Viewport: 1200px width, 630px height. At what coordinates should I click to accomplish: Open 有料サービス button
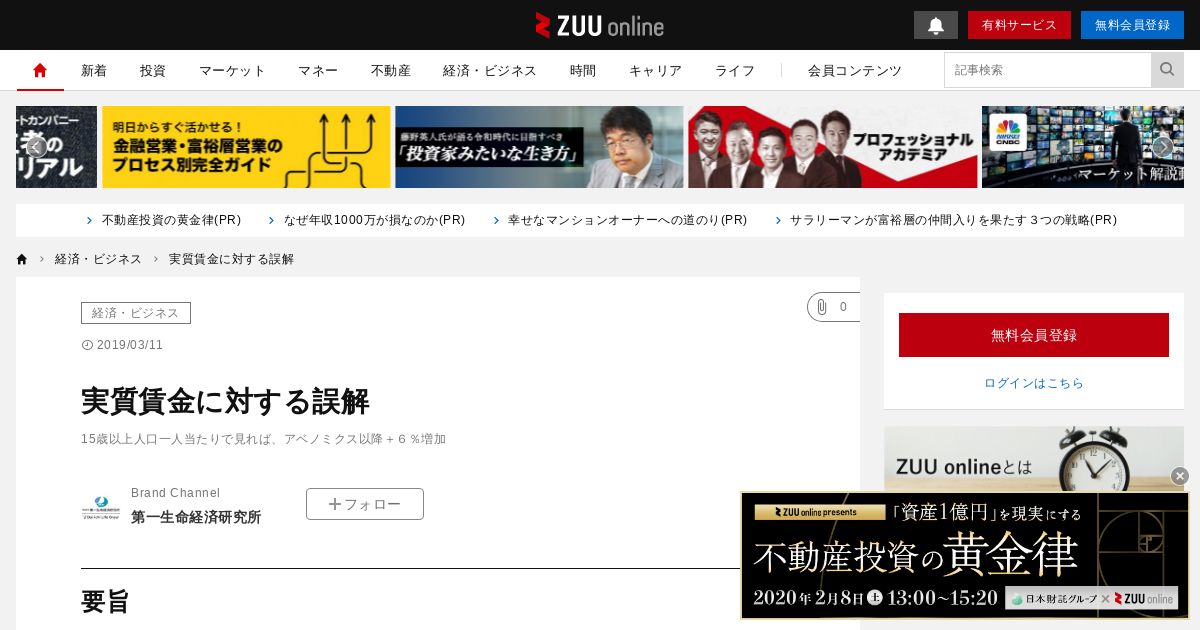[1019, 25]
